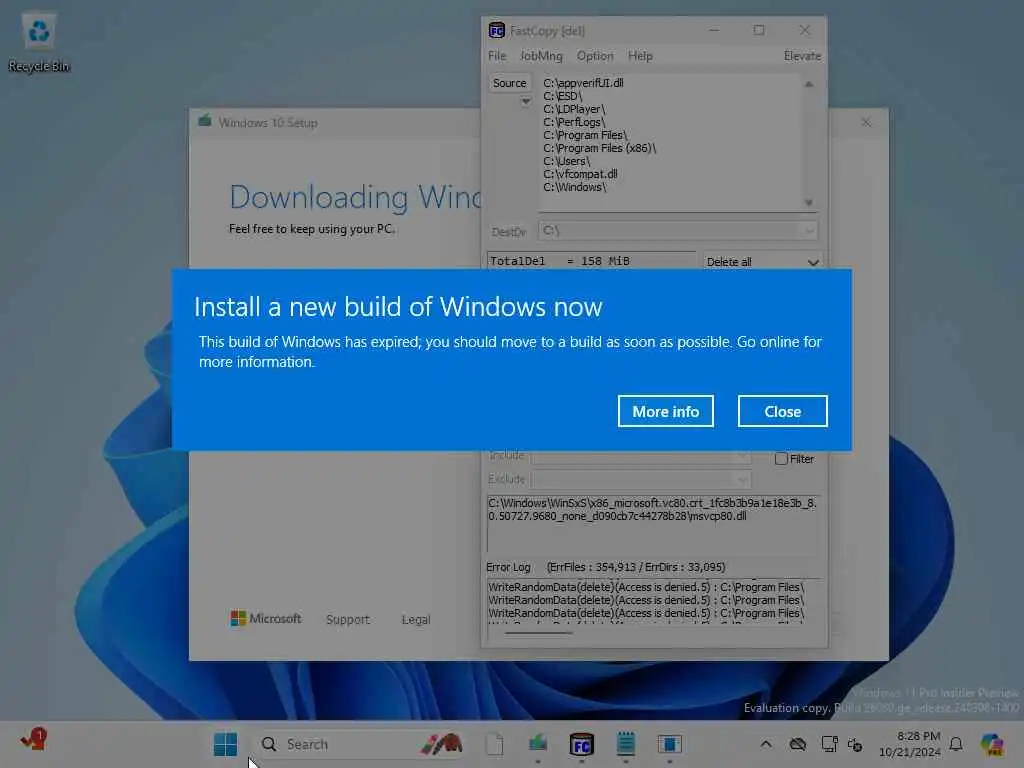Select C:\Windows\ in the source list

pos(575,187)
